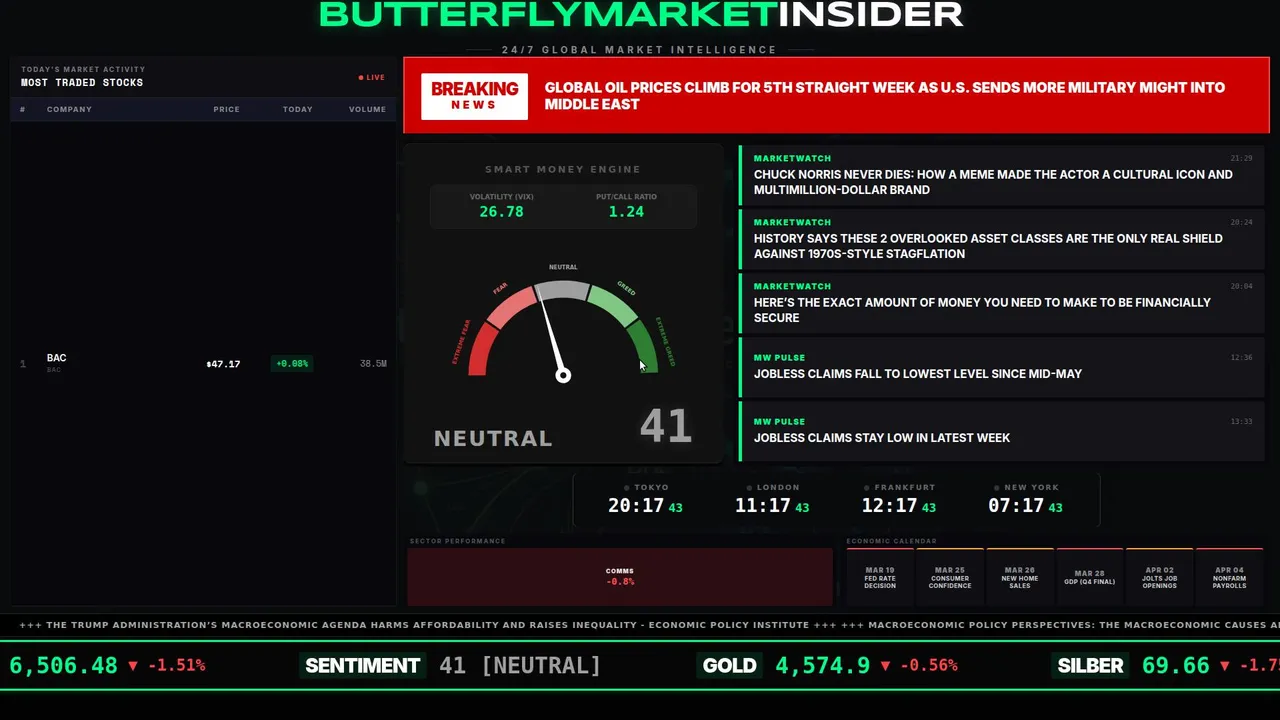The height and width of the screenshot is (720, 1280).
Task: Open the 1970s-style stagflation headline
Action: pyautogui.click(x=1001, y=239)
